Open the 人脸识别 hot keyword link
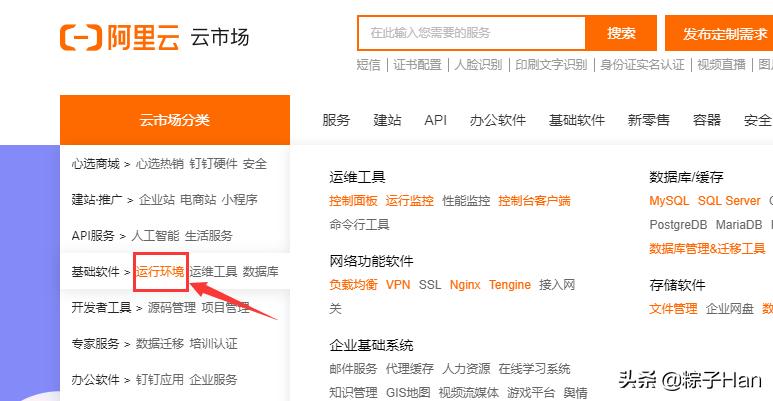This screenshot has width=773, height=401. click(478, 65)
